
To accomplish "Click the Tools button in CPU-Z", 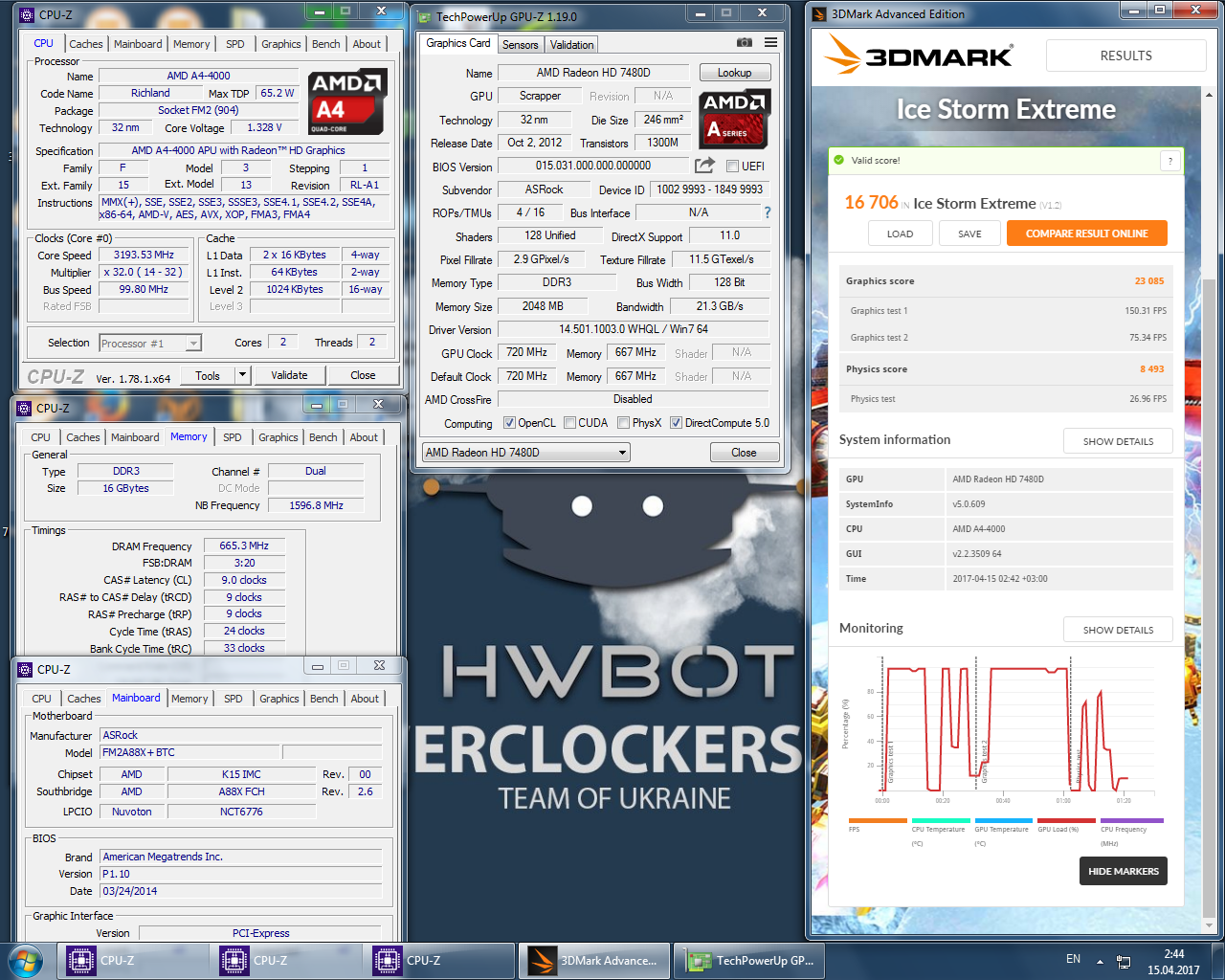I will [208, 375].
